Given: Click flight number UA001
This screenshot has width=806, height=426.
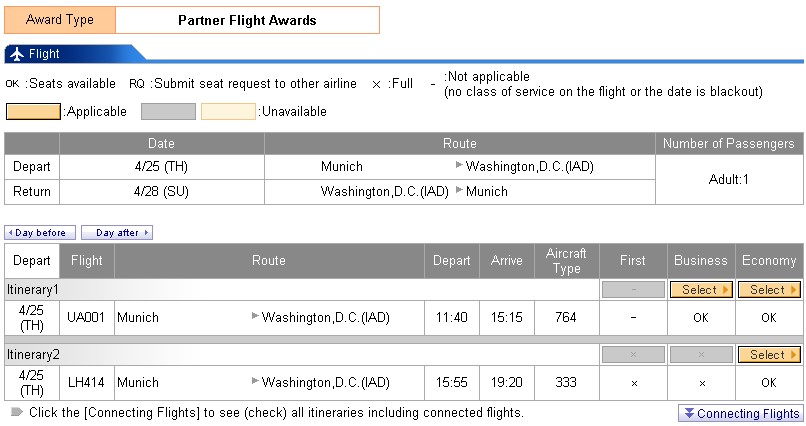Looking at the screenshot, I should pos(86,318).
